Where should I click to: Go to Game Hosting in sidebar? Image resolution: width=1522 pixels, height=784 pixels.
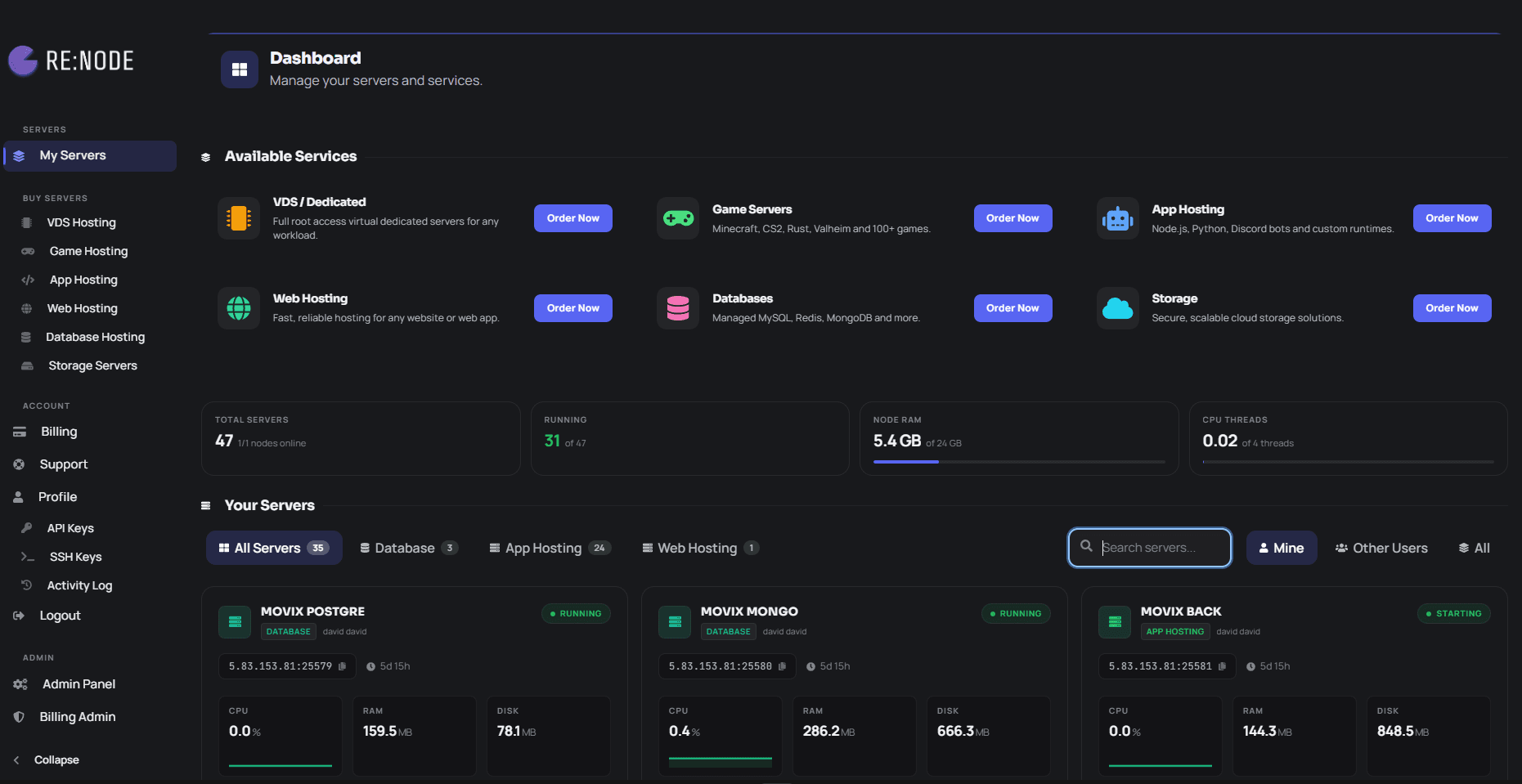click(88, 251)
